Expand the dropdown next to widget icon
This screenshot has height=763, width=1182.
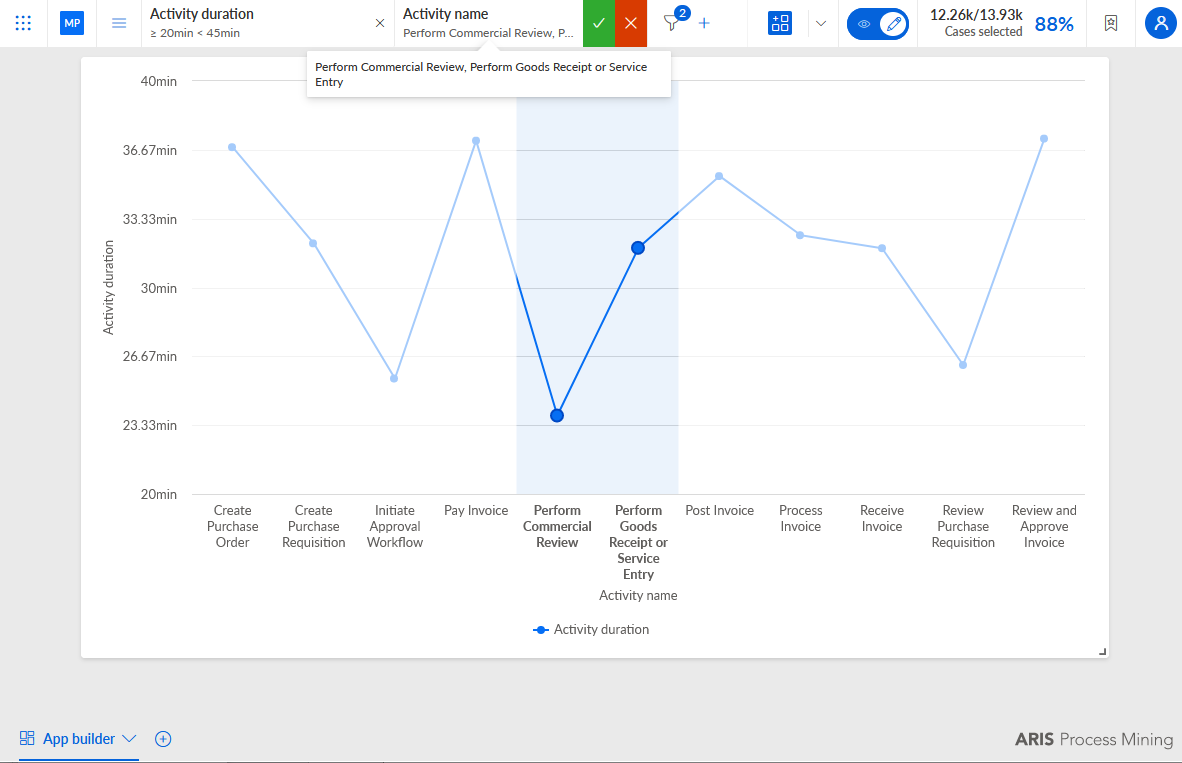(821, 23)
